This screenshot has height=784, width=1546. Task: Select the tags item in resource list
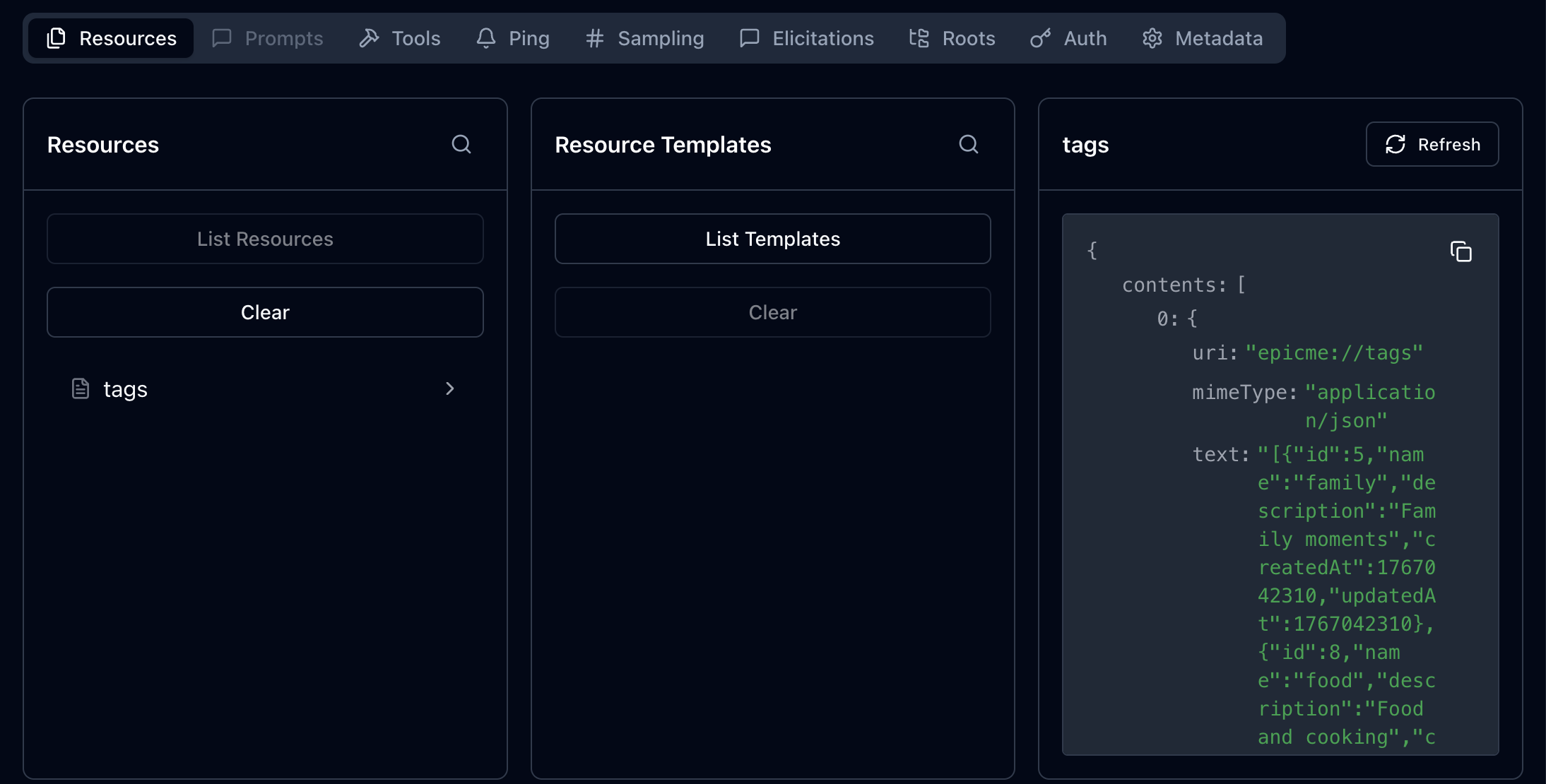[125, 389]
